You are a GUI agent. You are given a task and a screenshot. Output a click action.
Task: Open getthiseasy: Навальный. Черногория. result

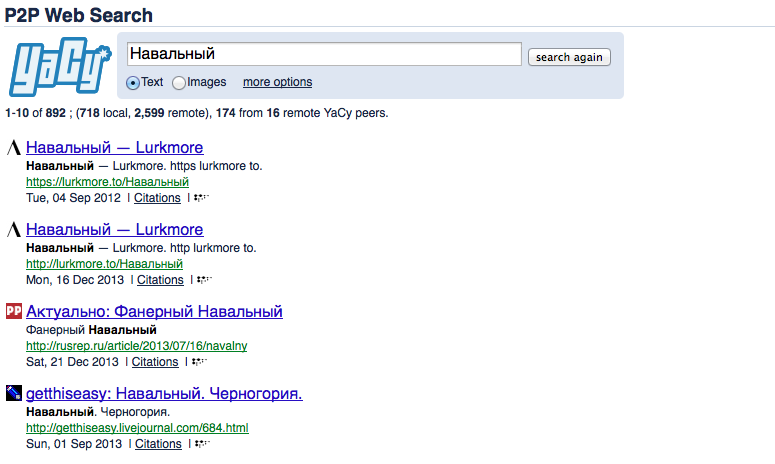pyautogui.click(x=164, y=393)
